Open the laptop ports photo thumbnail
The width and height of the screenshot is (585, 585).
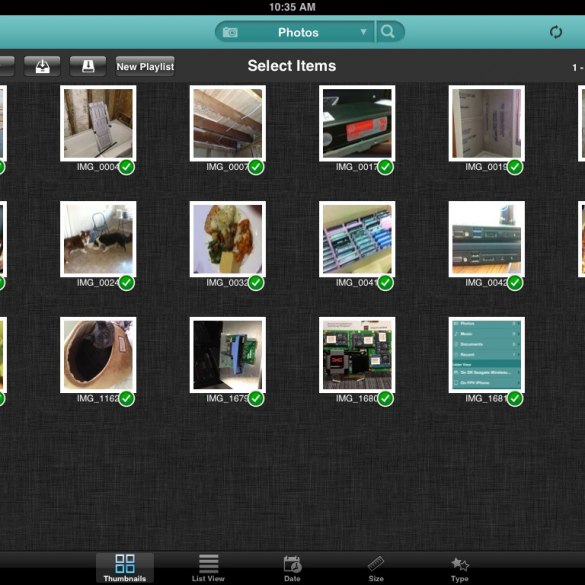[x=487, y=239]
